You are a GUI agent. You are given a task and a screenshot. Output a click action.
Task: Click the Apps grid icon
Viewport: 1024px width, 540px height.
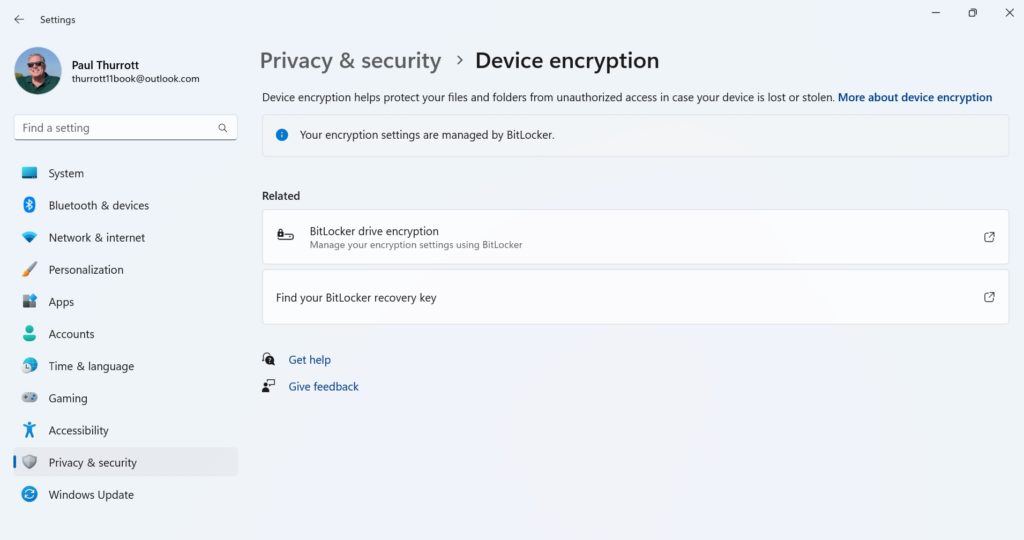tap(29, 302)
